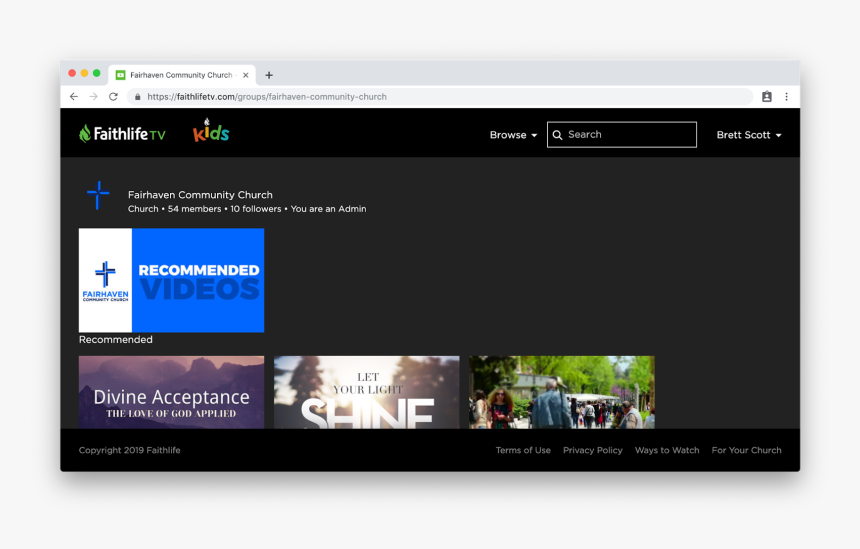Click 'You are an Admin' text
The width and height of the screenshot is (860, 549).
pyautogui.click(x=329, y=209)
